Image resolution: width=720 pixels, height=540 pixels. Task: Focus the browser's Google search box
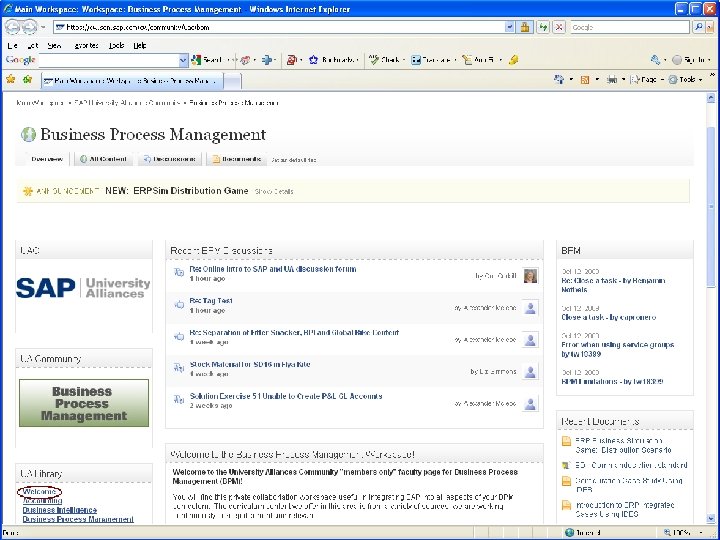pos(630,28)
